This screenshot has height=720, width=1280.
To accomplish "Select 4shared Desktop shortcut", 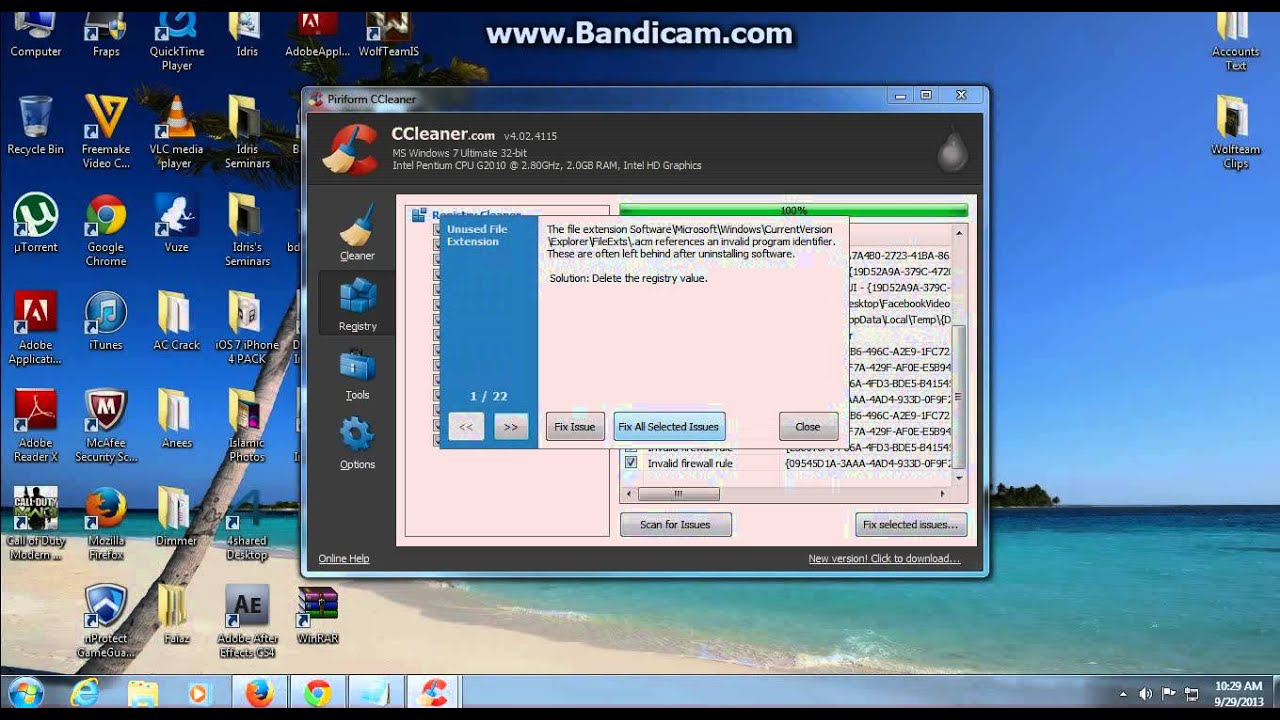I will (247, 523).
